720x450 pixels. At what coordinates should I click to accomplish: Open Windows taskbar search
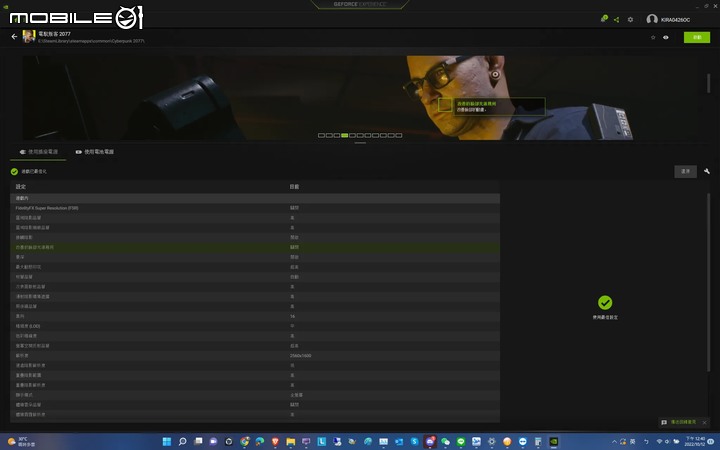182,441
